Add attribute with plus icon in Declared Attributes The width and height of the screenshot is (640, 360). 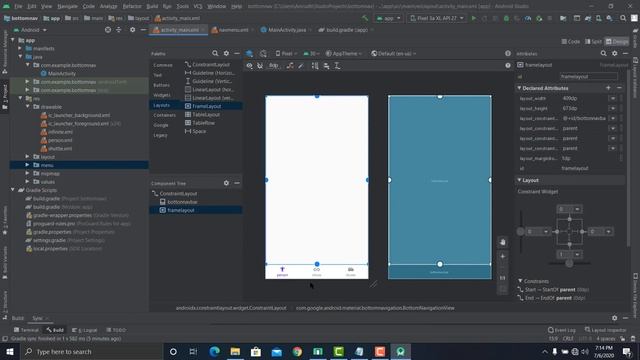pos(608,88)
